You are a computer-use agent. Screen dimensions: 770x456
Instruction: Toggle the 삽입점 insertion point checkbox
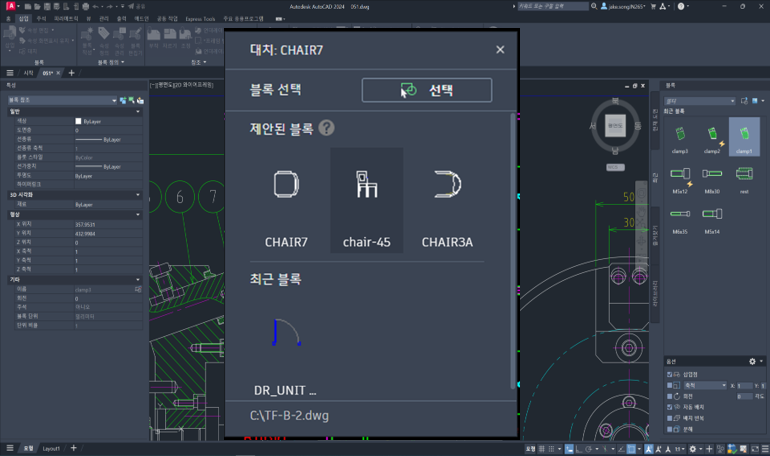669,375
